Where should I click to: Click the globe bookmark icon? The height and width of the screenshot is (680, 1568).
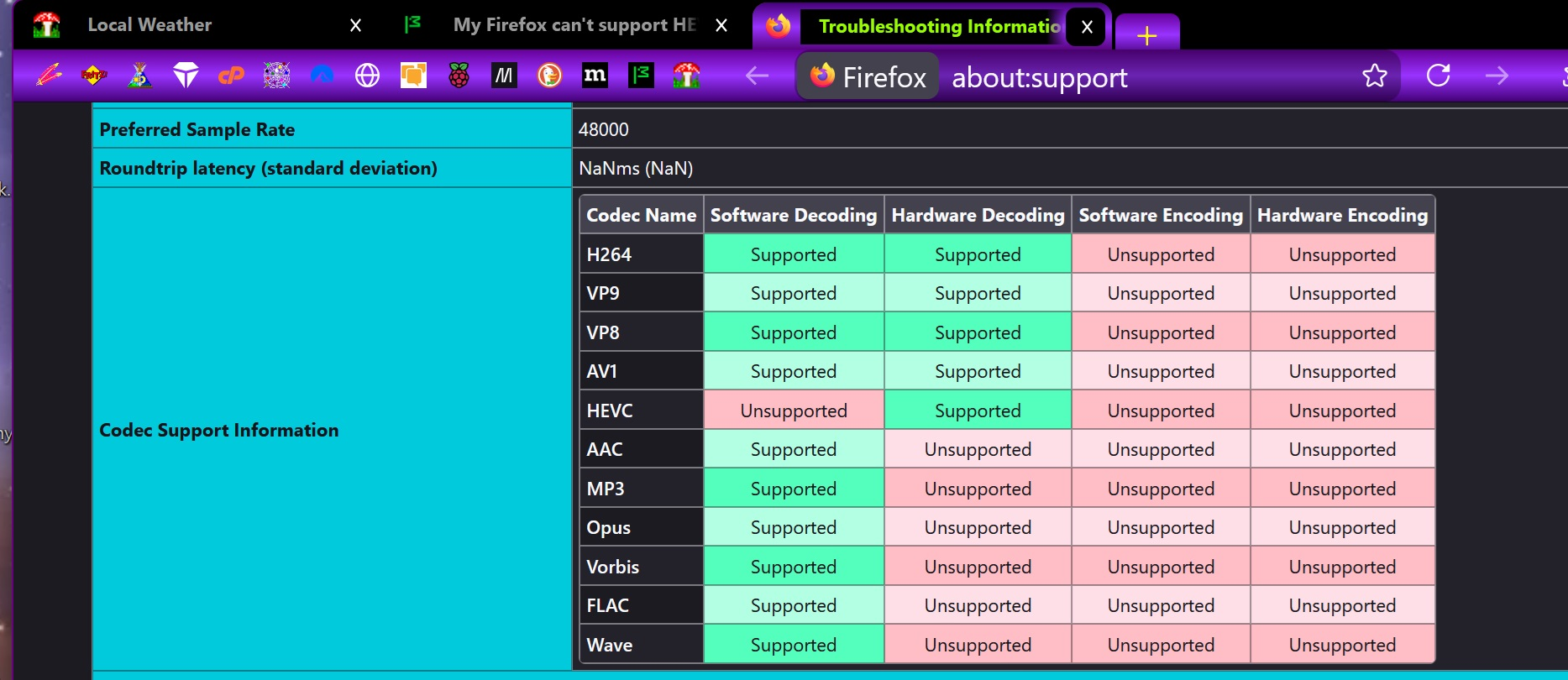coord(367,76)
